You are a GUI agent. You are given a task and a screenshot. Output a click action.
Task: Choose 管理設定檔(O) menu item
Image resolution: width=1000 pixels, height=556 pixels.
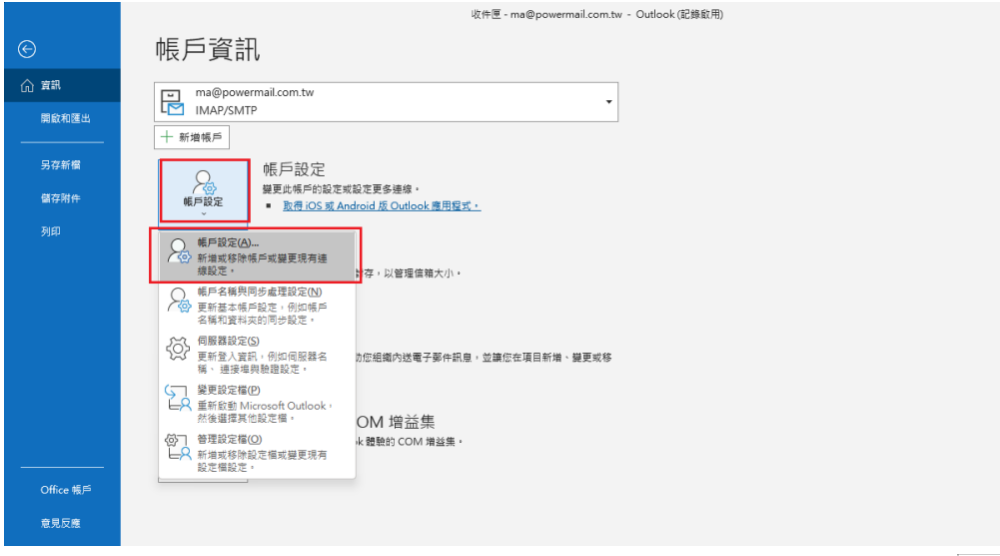(257, 452)
